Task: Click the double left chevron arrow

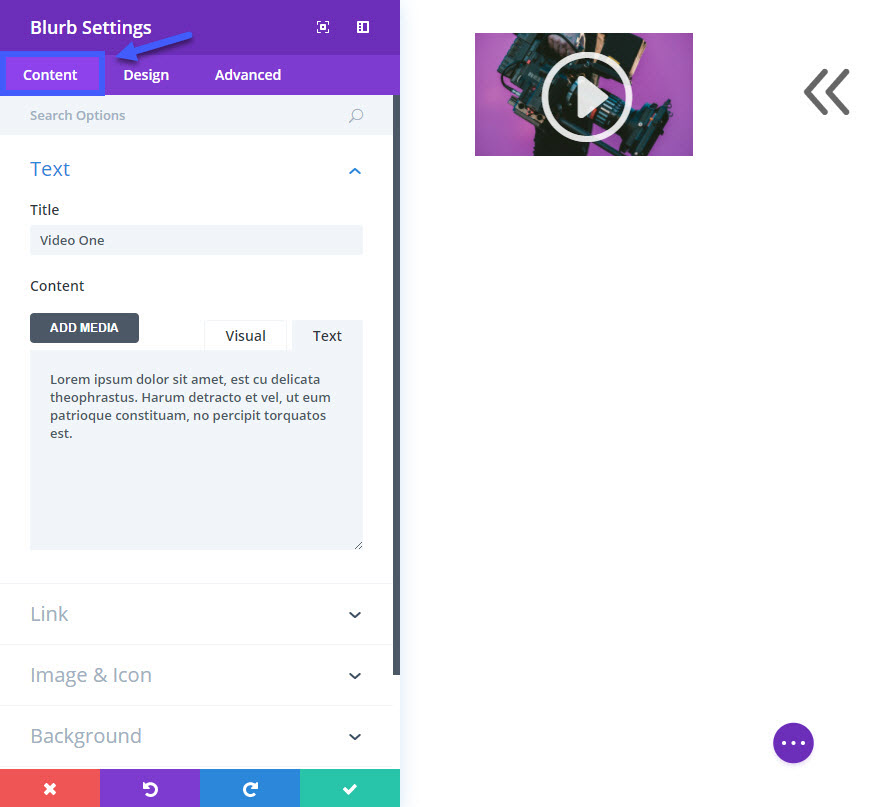Action: pos(826,92)
